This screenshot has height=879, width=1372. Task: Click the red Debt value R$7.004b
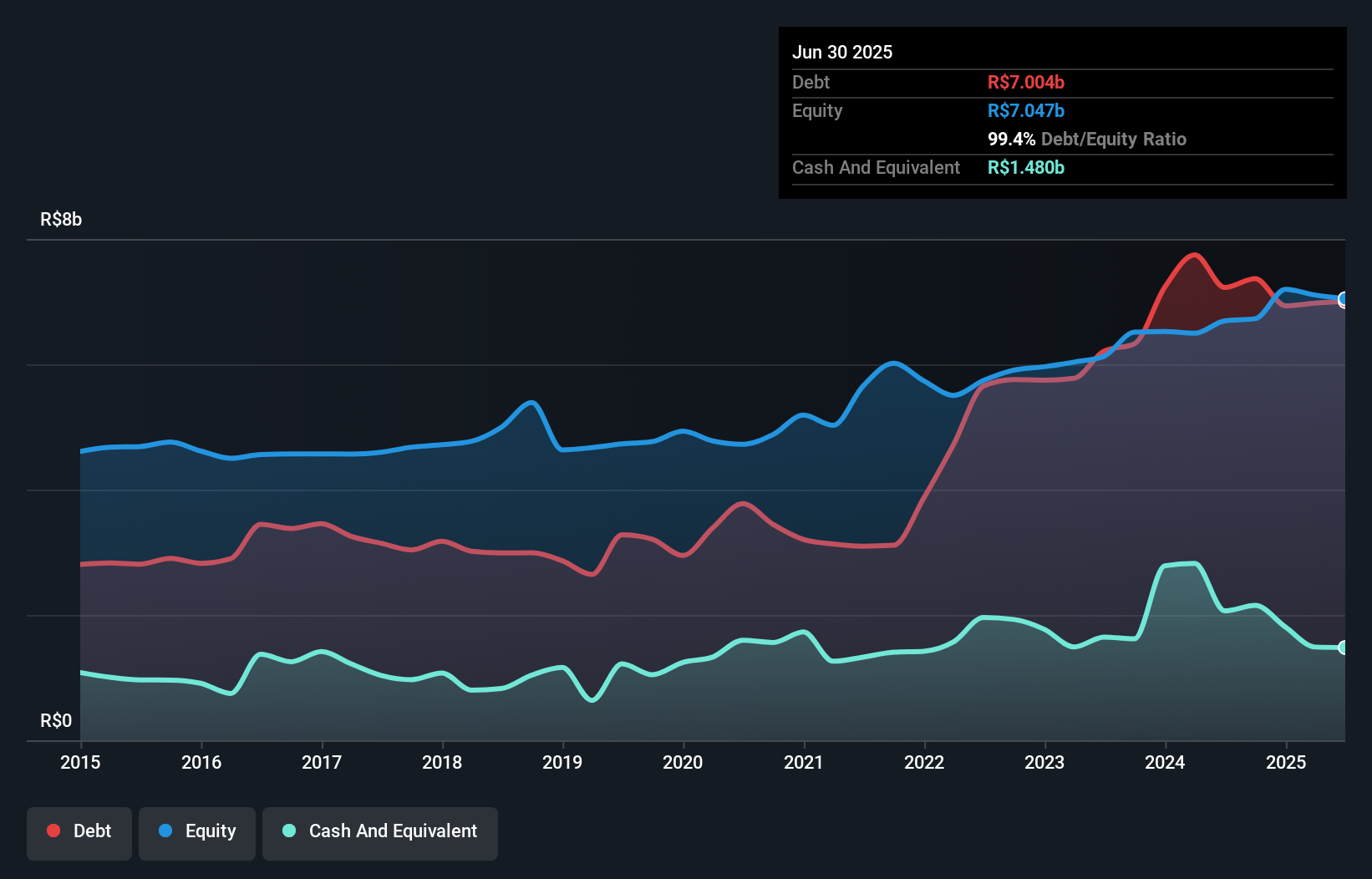(1025, 82)
